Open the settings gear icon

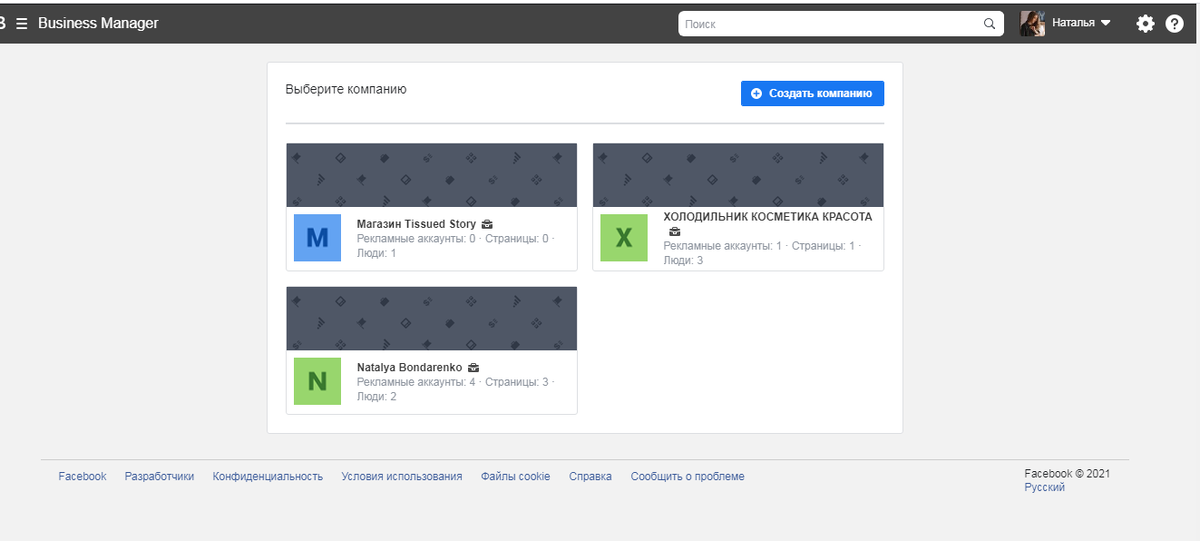pyautogui.click(x=1145, y=23)
